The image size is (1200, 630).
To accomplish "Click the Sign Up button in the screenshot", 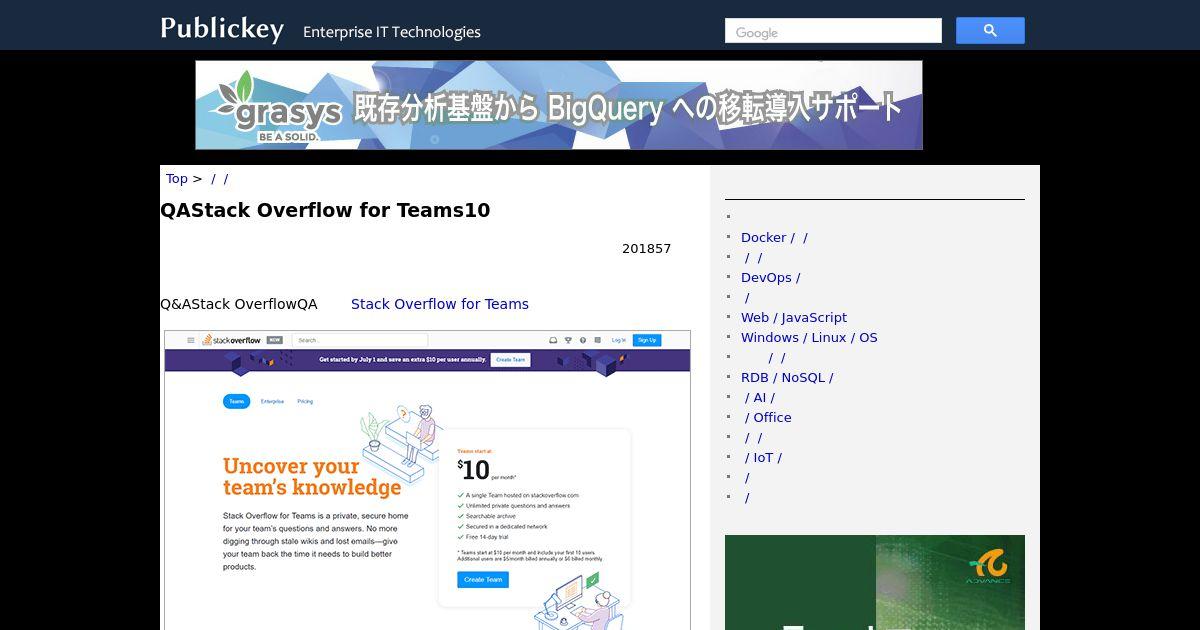I will pyautogui.click(x=647, y=340).
